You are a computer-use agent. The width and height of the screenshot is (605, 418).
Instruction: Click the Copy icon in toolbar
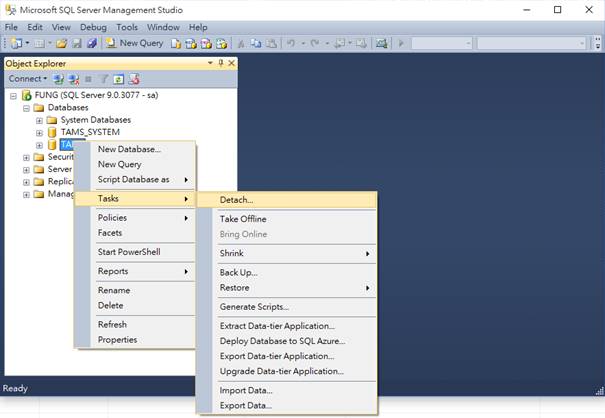click(256, 43)
